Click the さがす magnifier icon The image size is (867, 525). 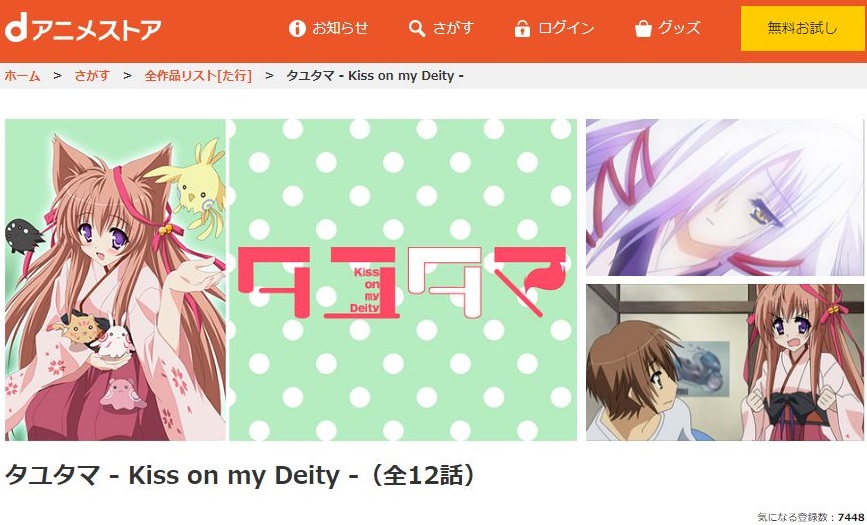pos(417,28)
